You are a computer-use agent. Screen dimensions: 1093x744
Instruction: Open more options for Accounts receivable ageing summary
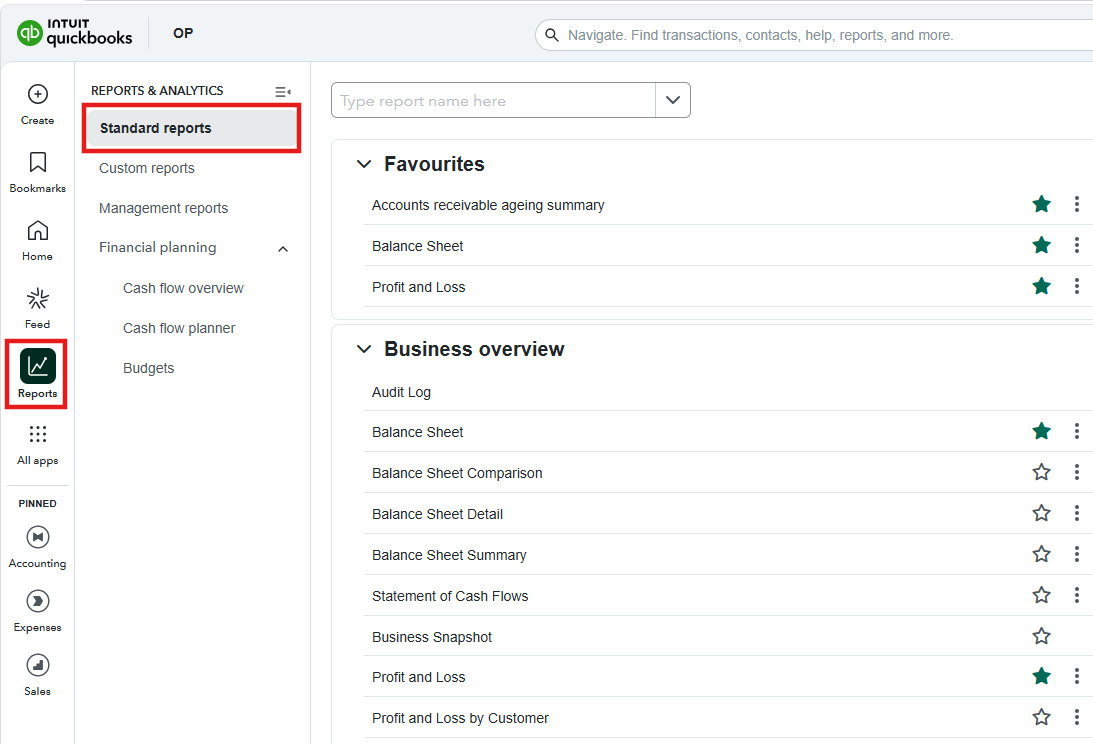point(1077,204)
